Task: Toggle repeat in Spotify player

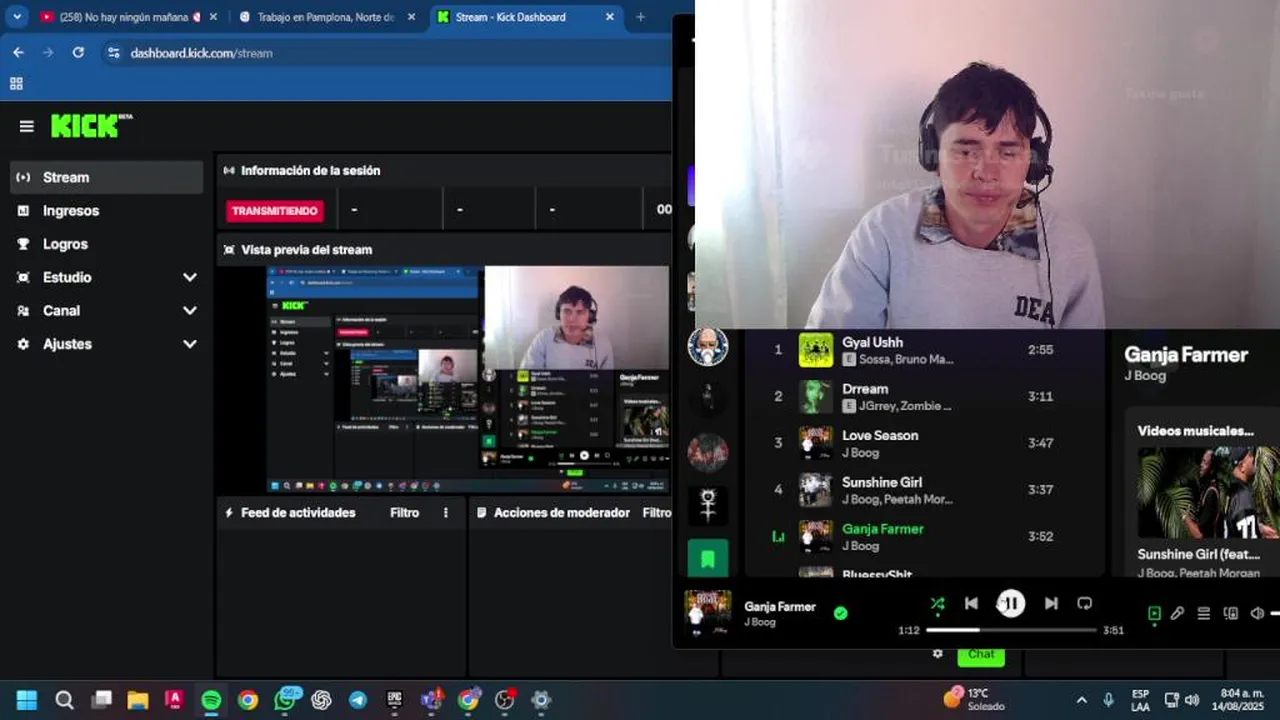Action: click(x=1085, y=603)
